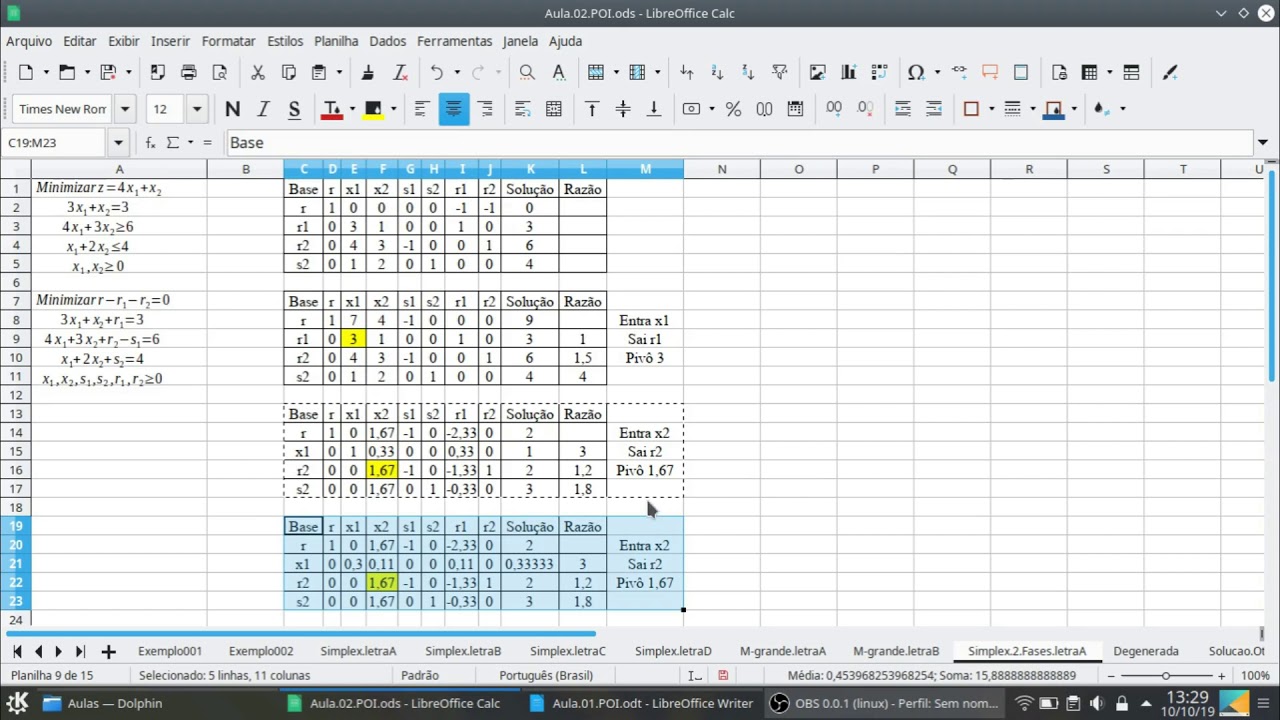Paste from clipboard icon
The height and width of the screenshot is (720, 1280).
tap(319, 72)
